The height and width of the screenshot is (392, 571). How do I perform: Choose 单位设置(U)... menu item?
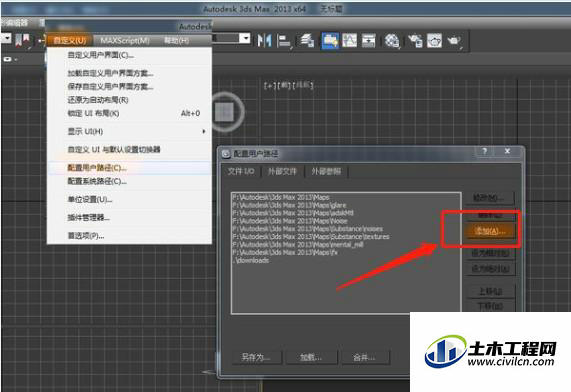click(129, 199)
